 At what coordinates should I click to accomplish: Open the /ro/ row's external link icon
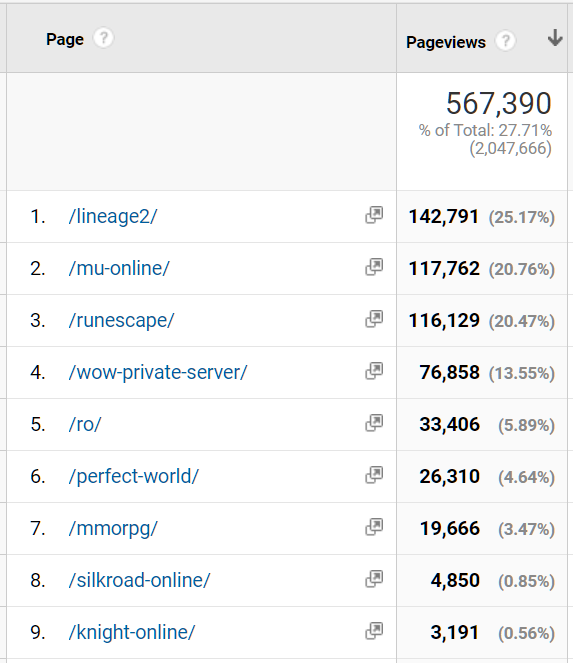[x=374, y=423]
